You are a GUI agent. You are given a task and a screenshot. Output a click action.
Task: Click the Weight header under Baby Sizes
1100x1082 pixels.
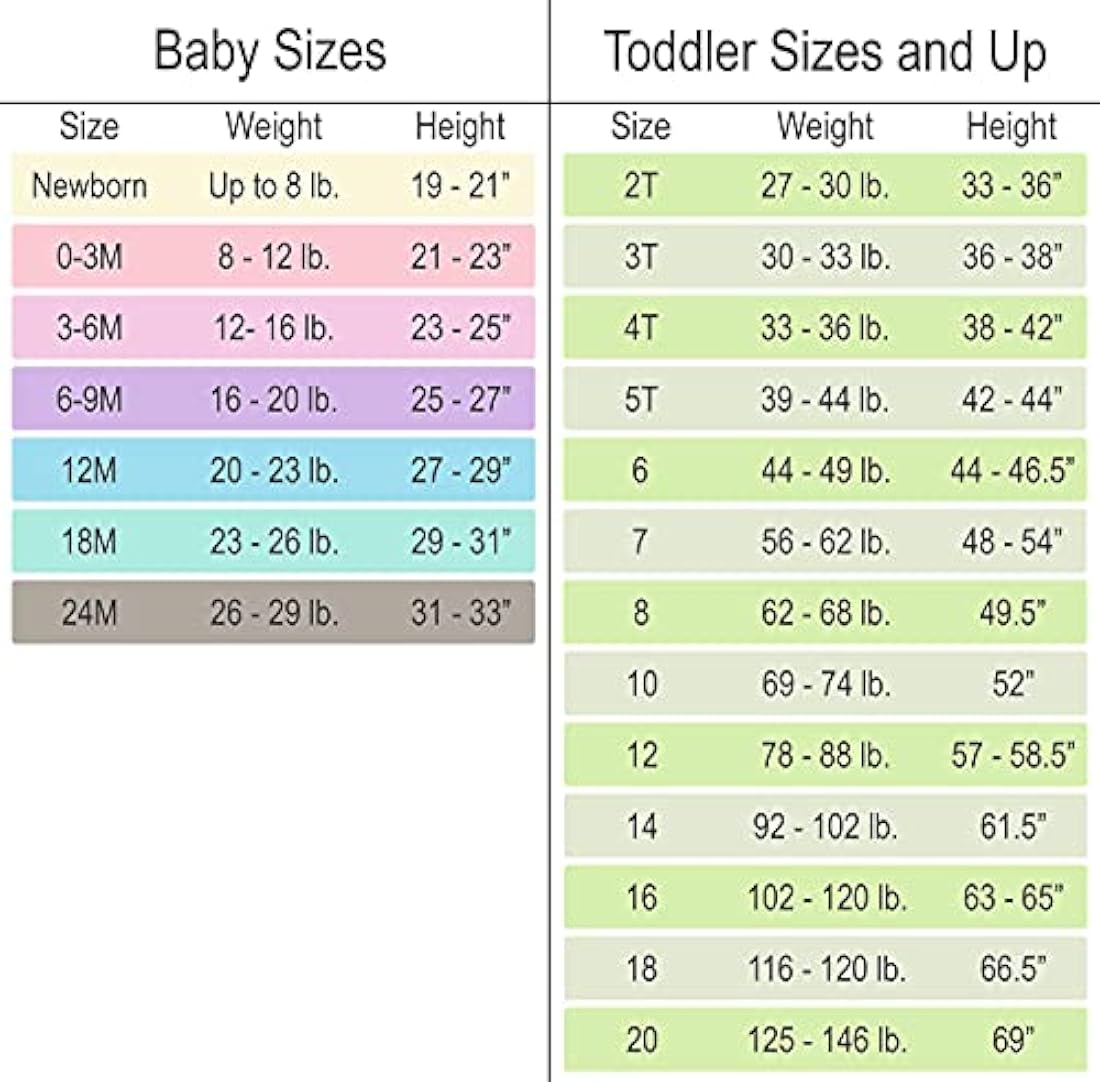274,127
